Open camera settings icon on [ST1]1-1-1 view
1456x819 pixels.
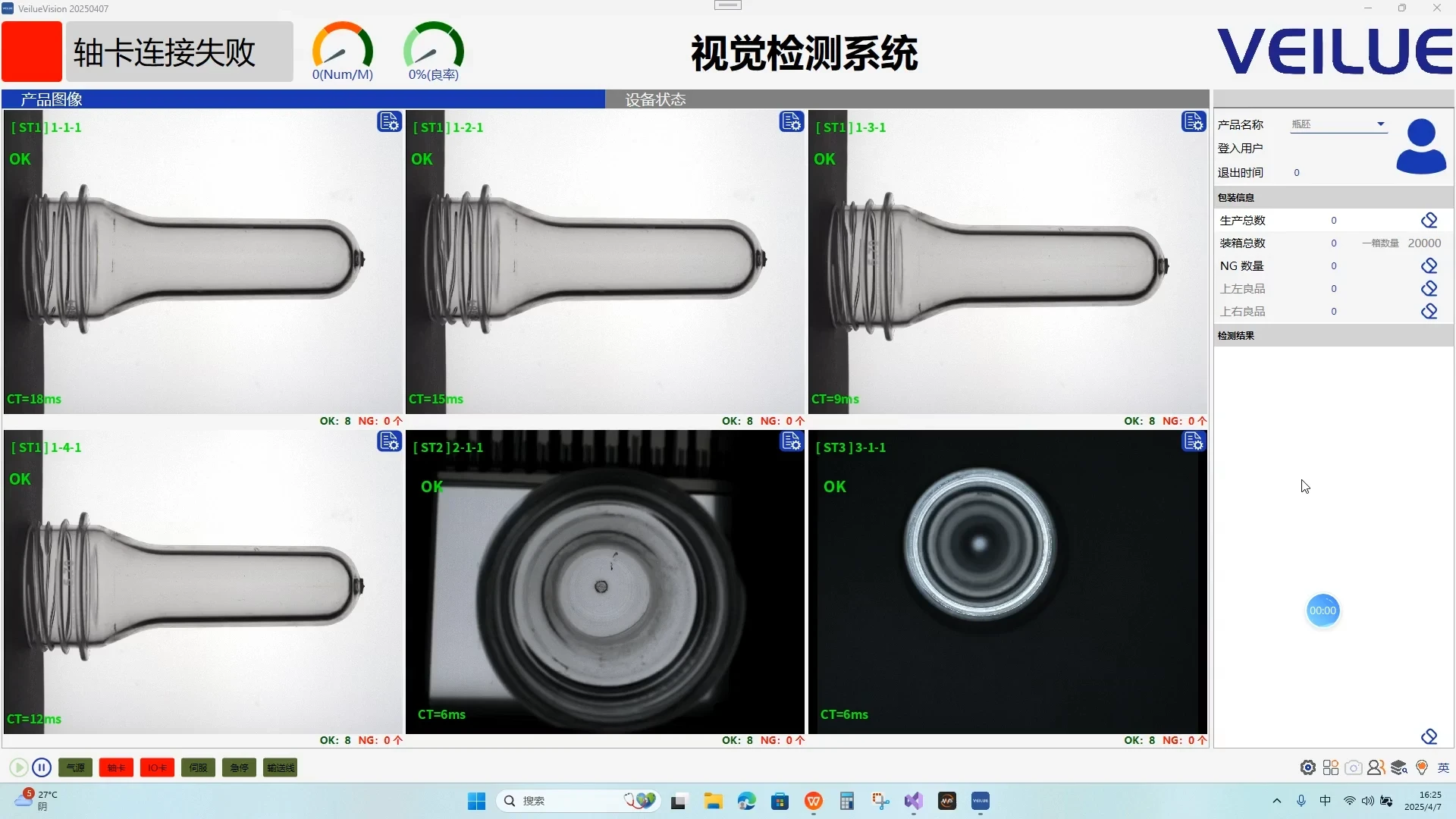click(x=389, y=121)
